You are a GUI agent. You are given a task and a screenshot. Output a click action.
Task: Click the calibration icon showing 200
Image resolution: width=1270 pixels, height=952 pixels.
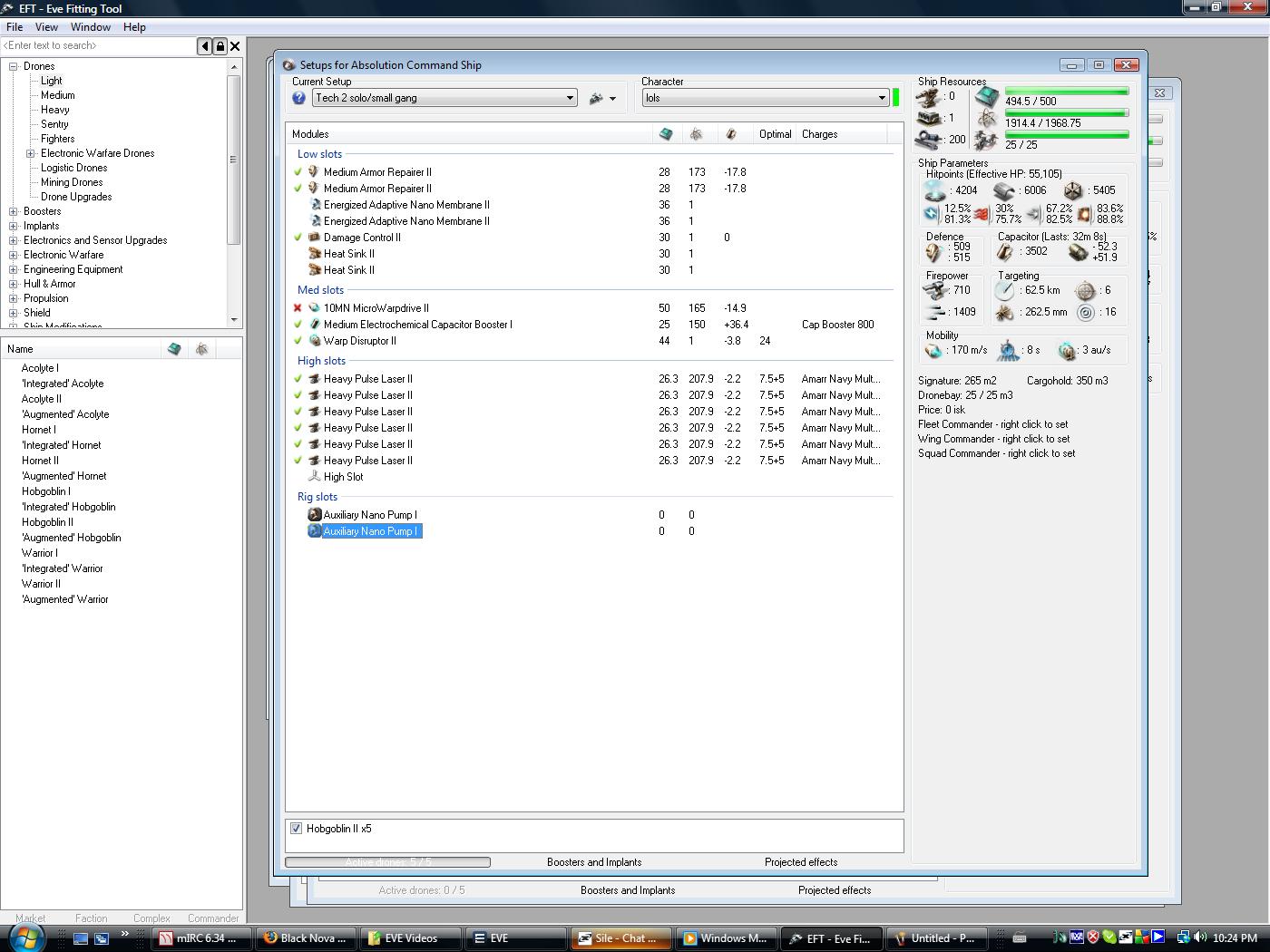(x=928, y=140)
